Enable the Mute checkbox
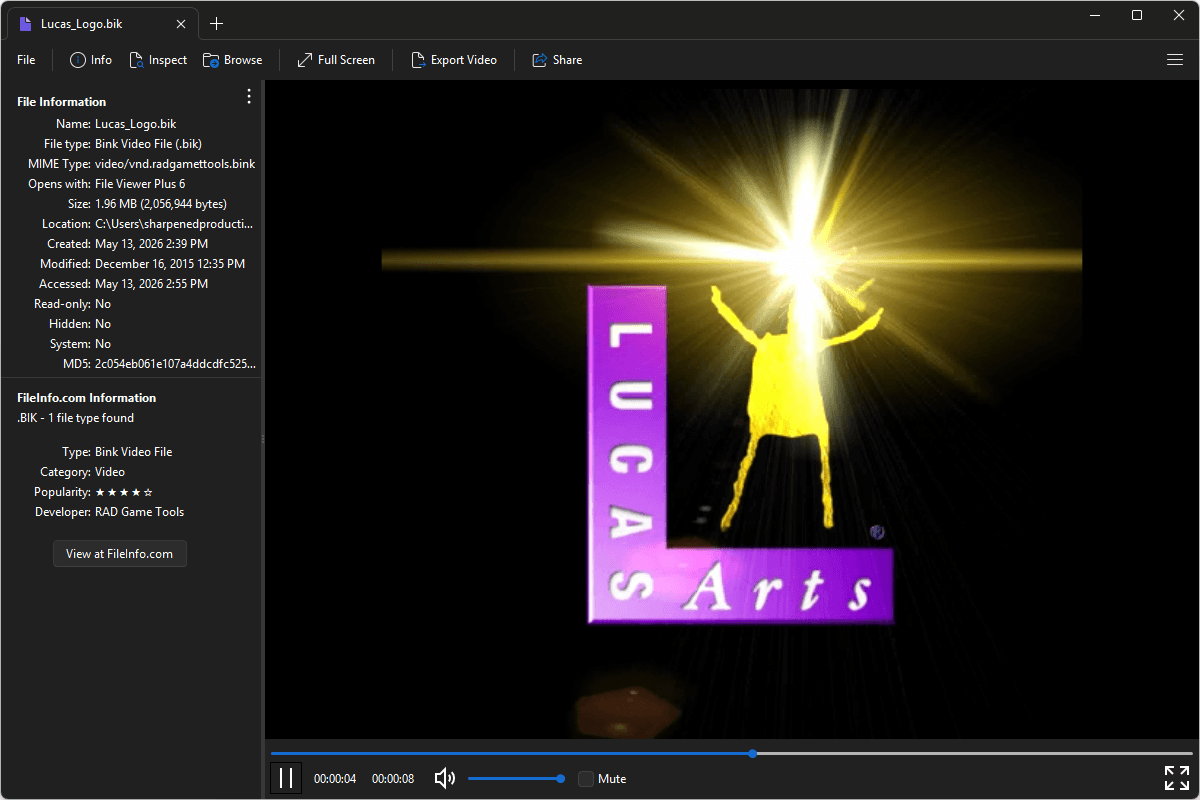The width and height of the screenshot is (1200, 800). coord(586,779)
